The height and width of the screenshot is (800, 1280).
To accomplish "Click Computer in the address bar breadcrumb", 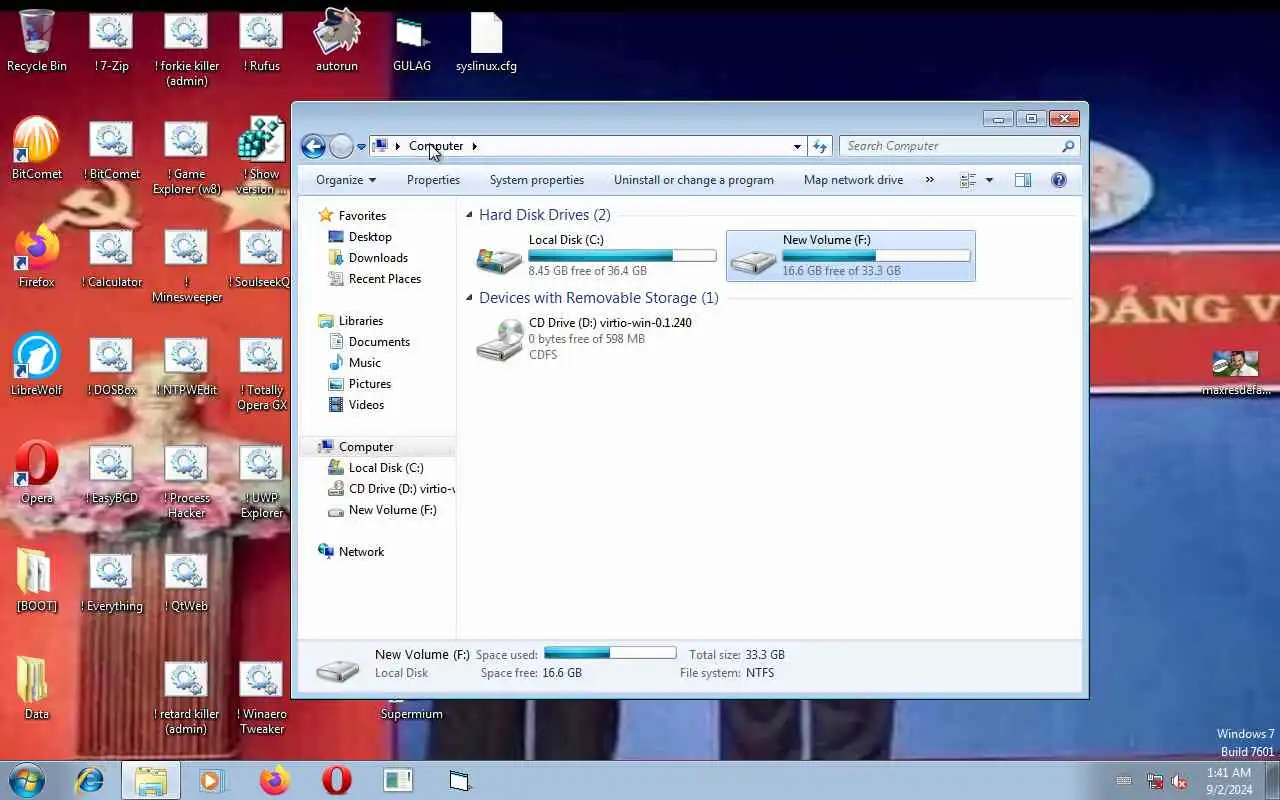I will pos(436,146).
